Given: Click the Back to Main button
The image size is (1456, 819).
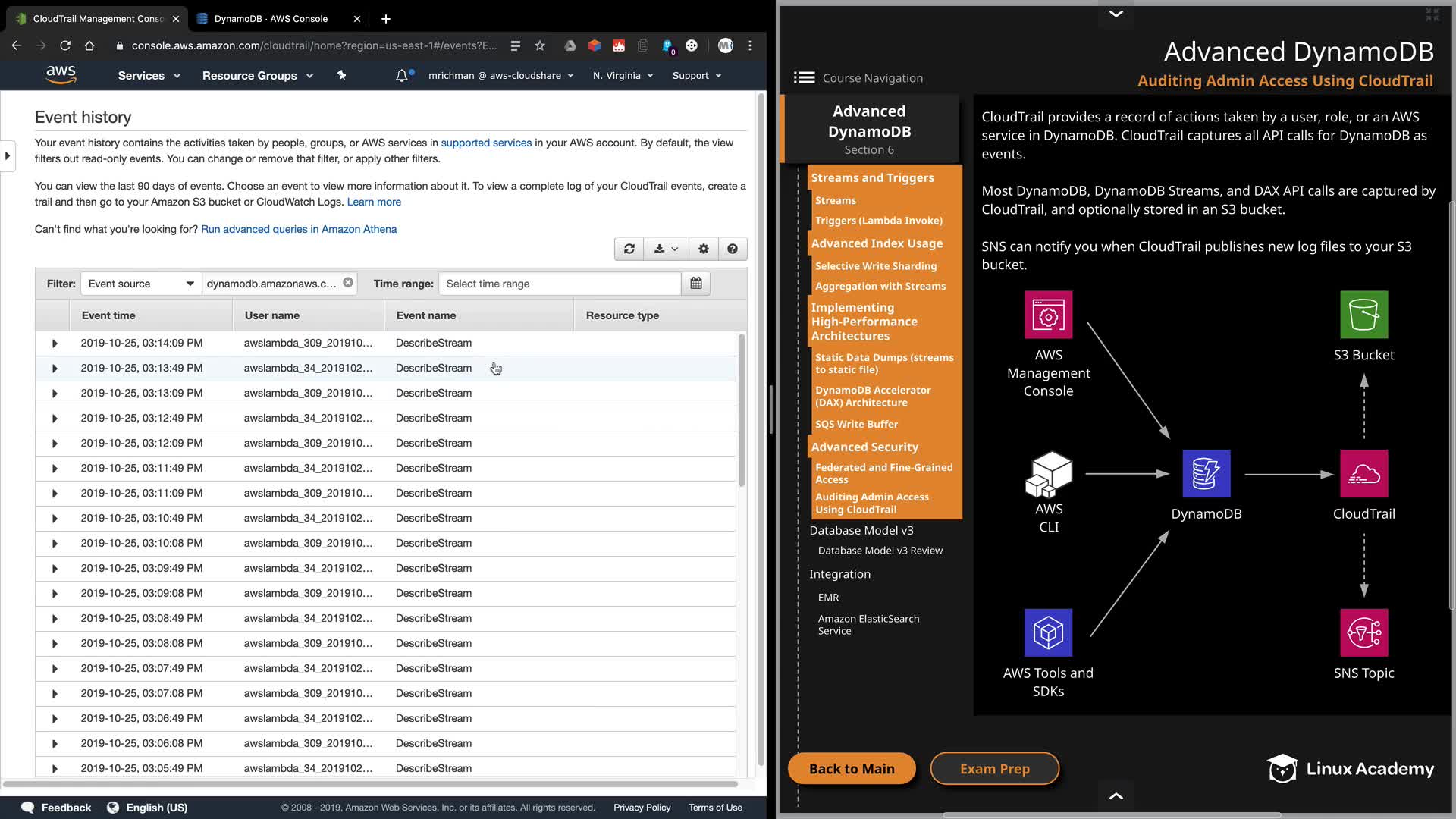Looking at the screenshot, I should 852,768.
